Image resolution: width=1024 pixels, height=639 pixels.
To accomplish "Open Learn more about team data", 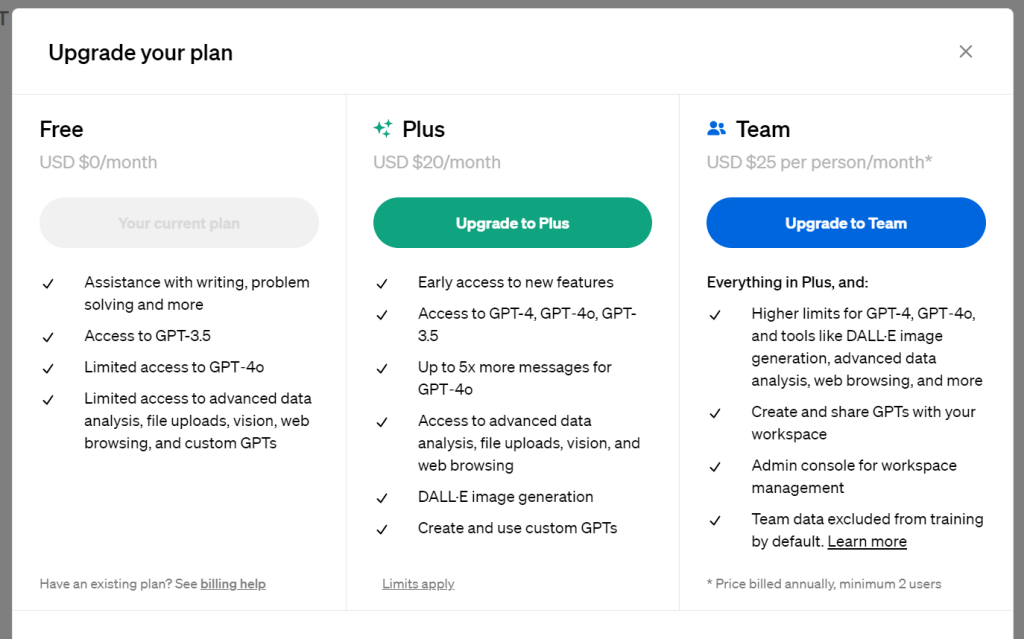I will click(x=867, y=542).
